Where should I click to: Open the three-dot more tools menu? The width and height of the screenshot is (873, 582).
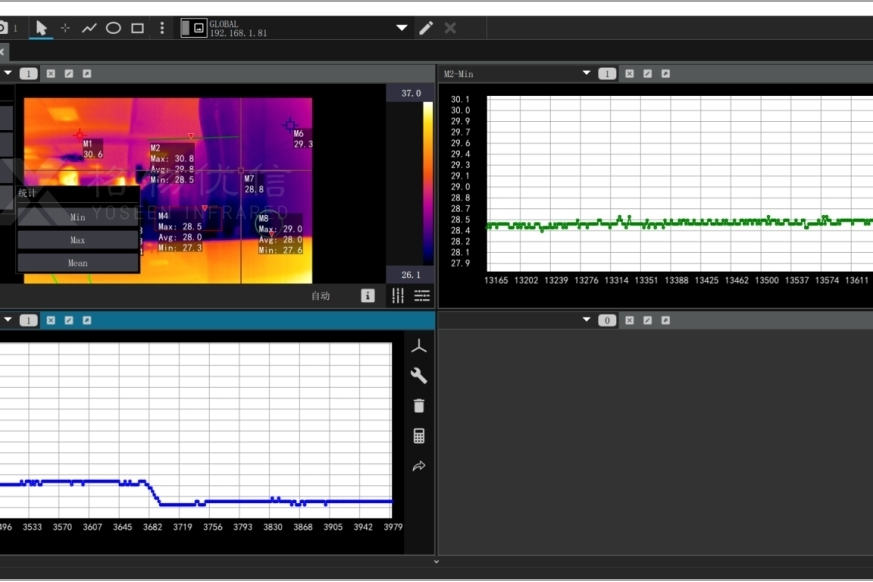pos(162,28)
